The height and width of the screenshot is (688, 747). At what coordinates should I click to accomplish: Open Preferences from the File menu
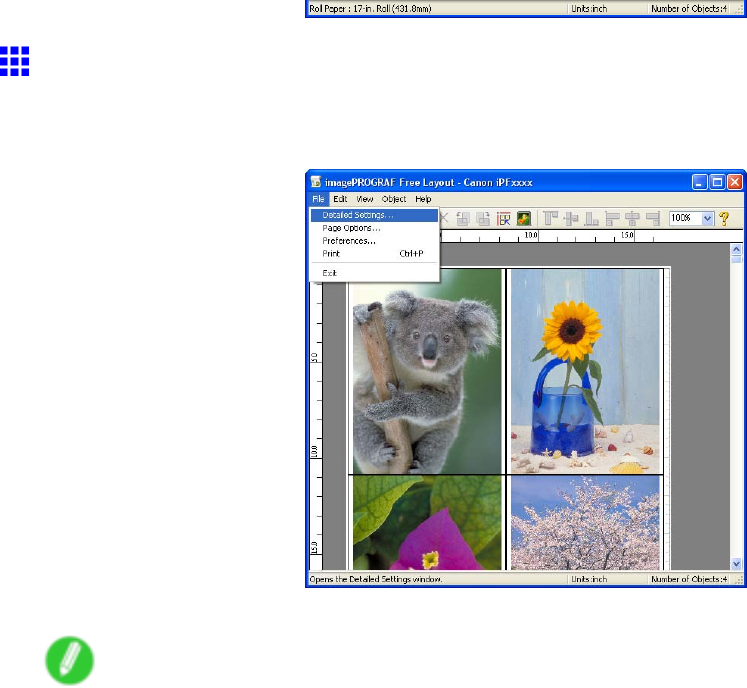point(348,241)
